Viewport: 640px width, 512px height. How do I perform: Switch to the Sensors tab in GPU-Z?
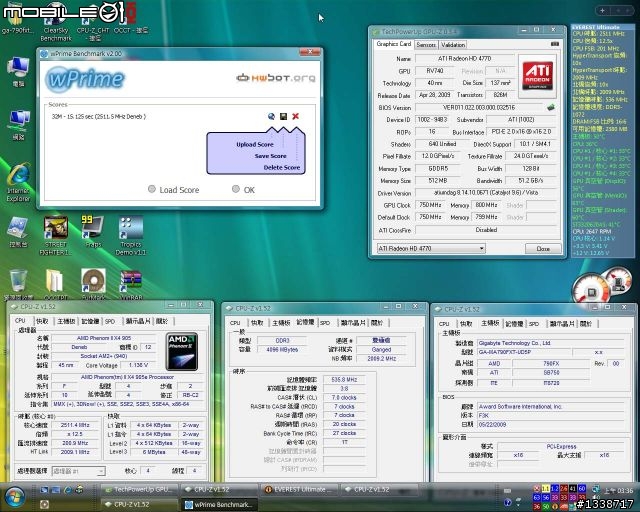pyautogui.click(x=426, y=45)
